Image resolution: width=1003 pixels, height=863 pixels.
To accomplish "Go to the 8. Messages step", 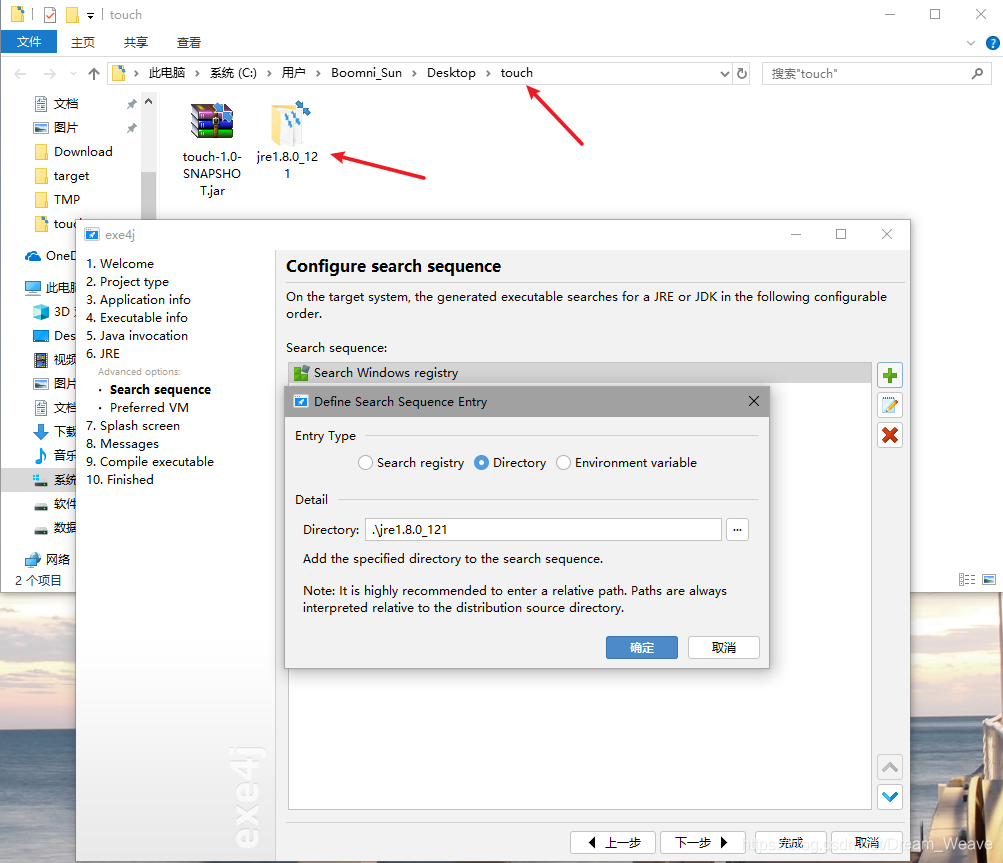I will (122, 443).
